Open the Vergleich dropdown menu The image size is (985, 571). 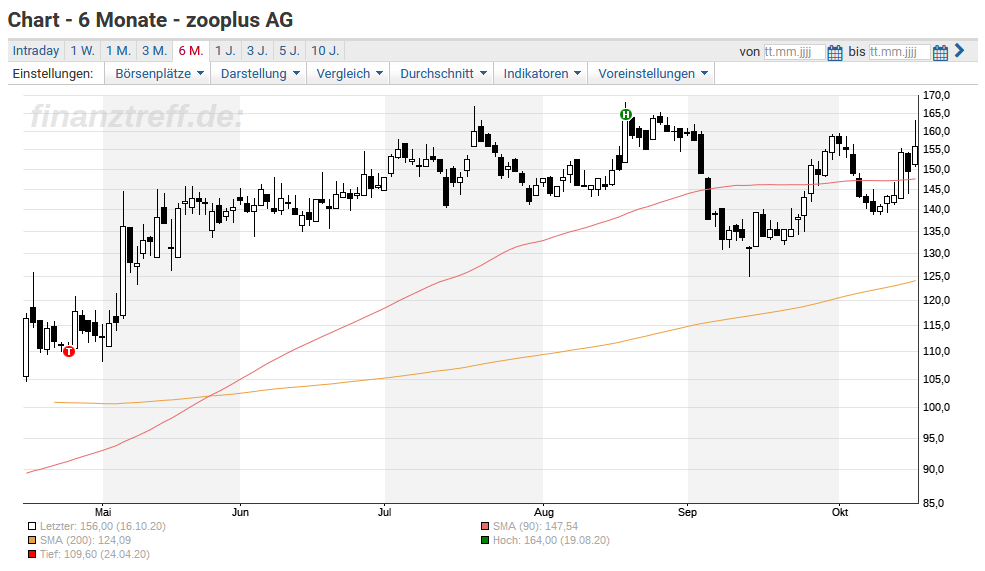pos(349,73)
